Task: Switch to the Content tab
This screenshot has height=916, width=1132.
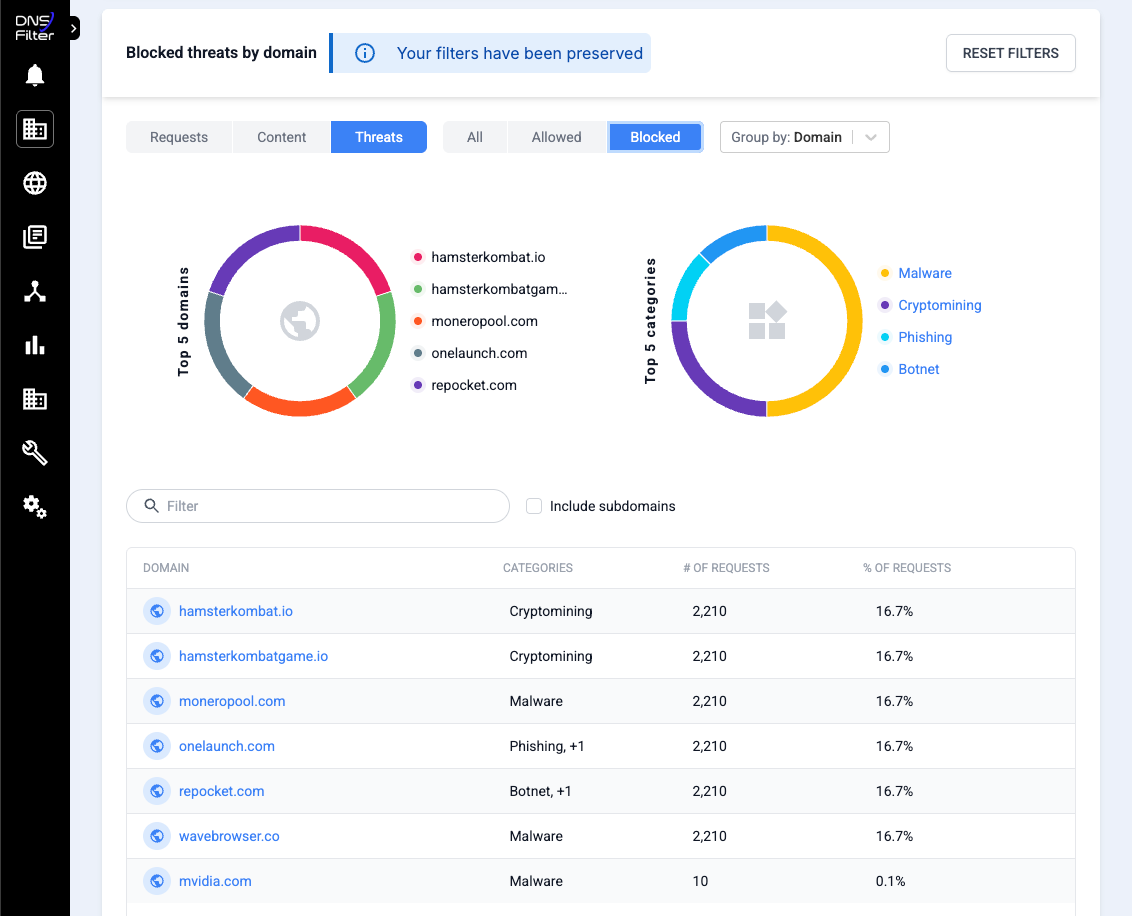Action: [x=281, y=137]
